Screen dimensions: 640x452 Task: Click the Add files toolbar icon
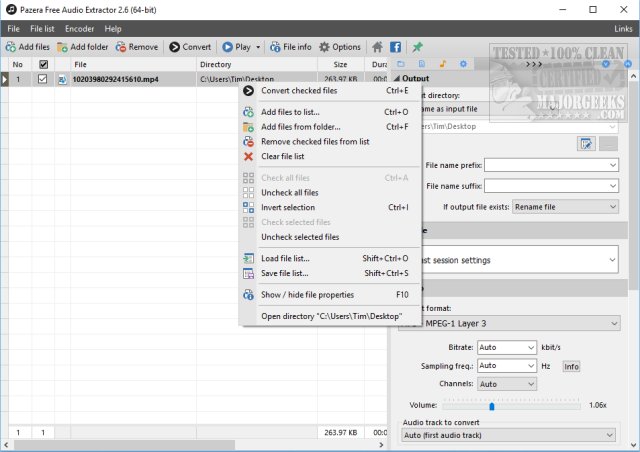click(x=11, y=47)
